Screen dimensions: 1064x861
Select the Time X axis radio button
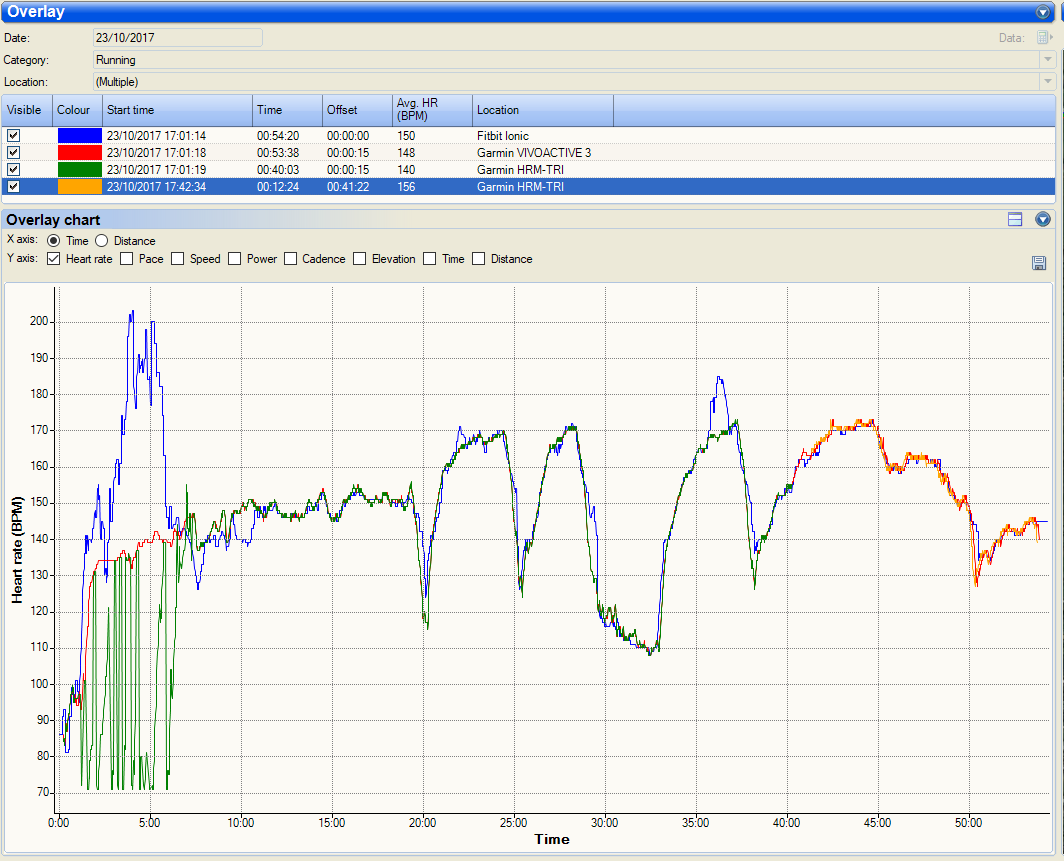[x=54, y=241]
